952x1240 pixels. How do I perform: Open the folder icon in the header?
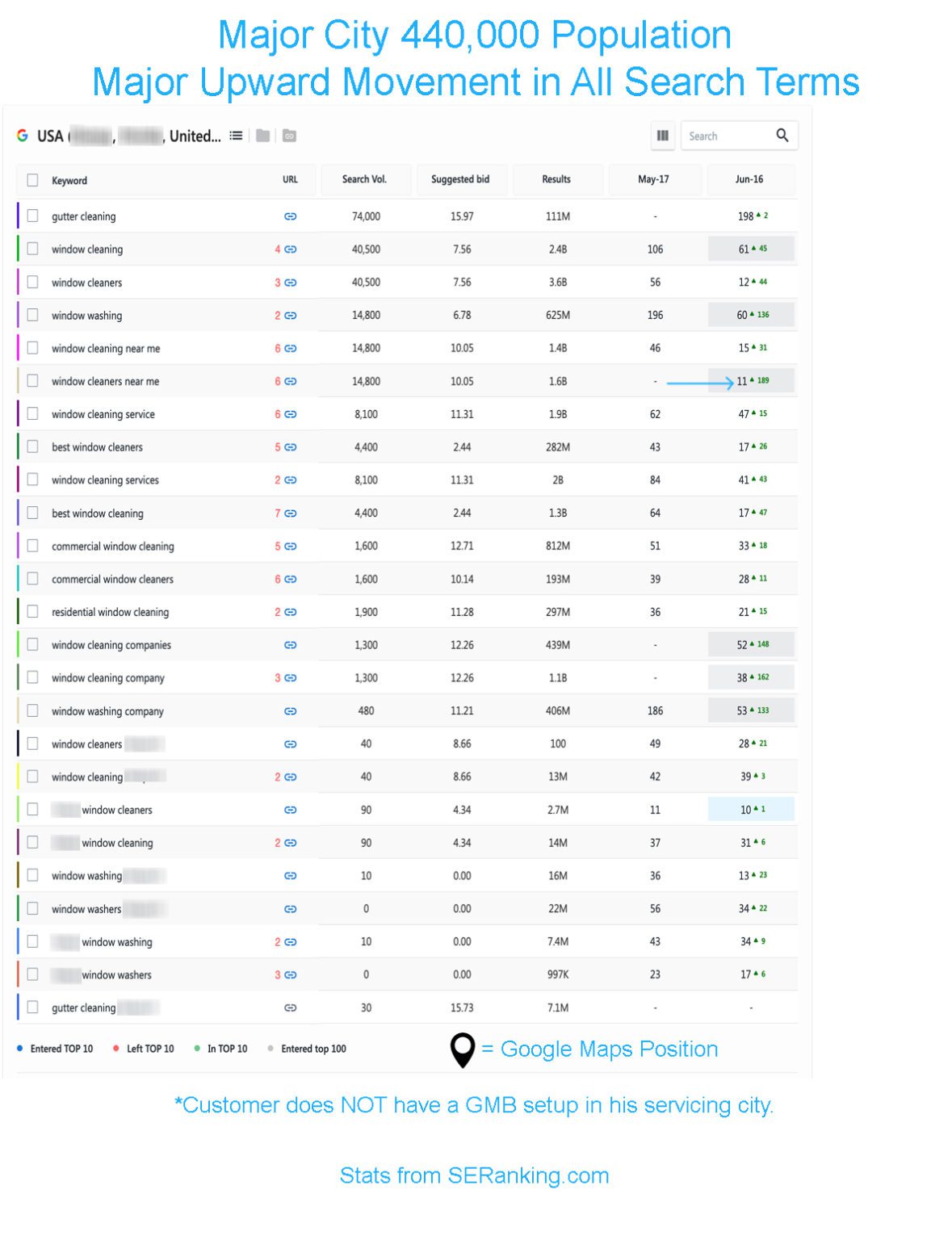pyautogui.click(x=262, y=136)
